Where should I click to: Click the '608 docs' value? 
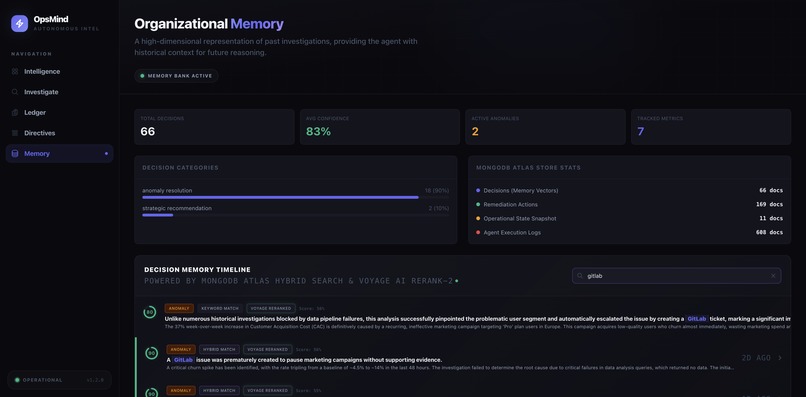click(770, 232)
